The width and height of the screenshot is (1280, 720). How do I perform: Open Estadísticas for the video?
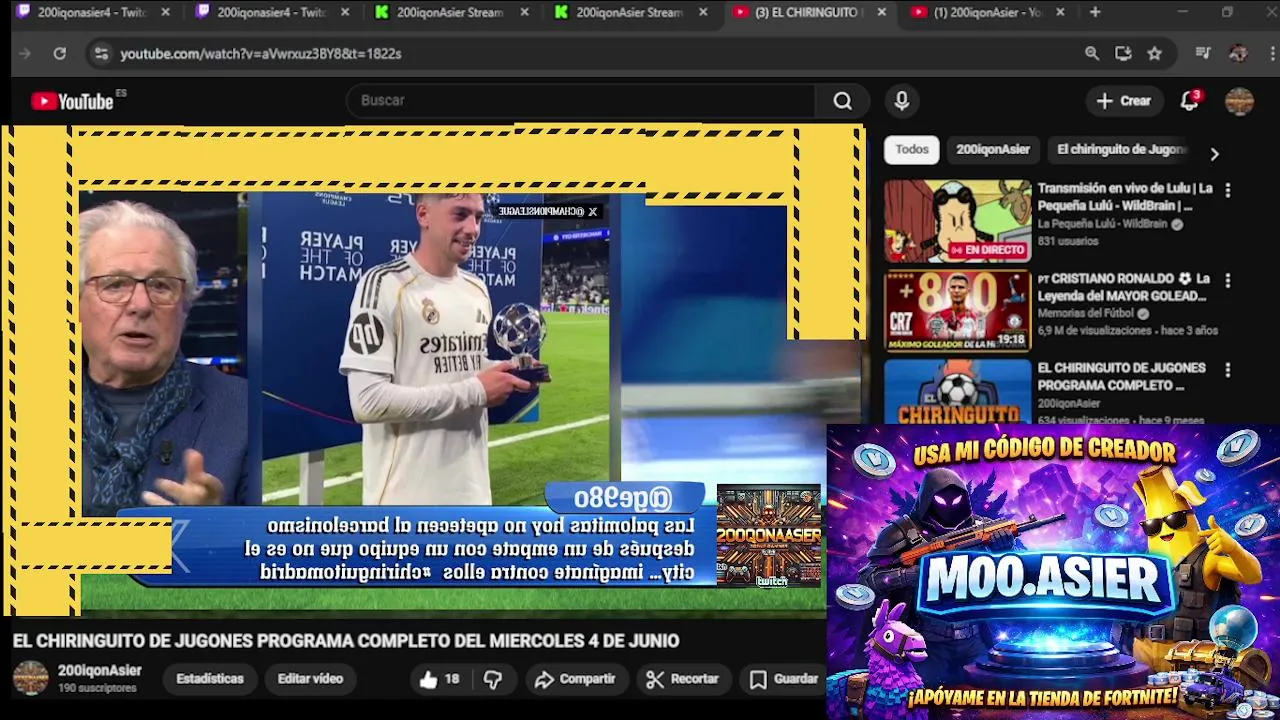click(210, 679)
